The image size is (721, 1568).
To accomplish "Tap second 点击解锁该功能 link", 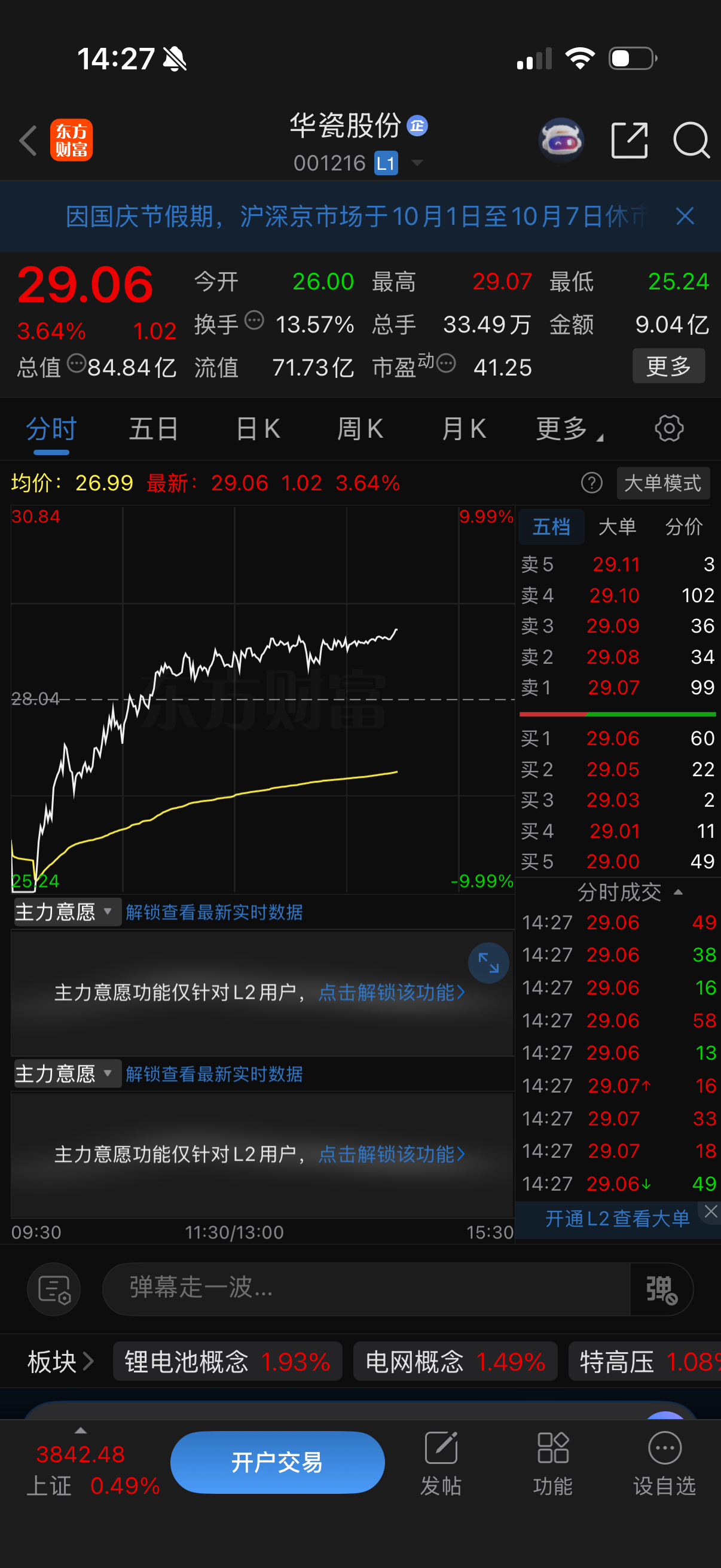I will coord(391,1154).
